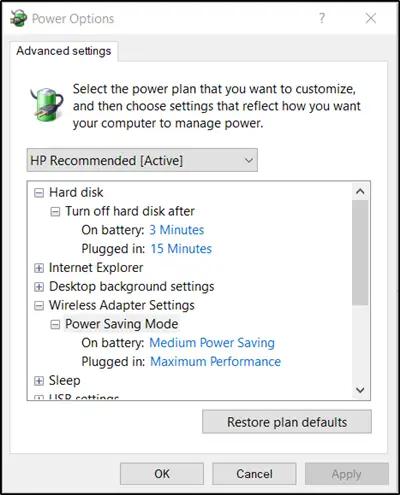Expand the Internet Explorer node

pos(39,268)
